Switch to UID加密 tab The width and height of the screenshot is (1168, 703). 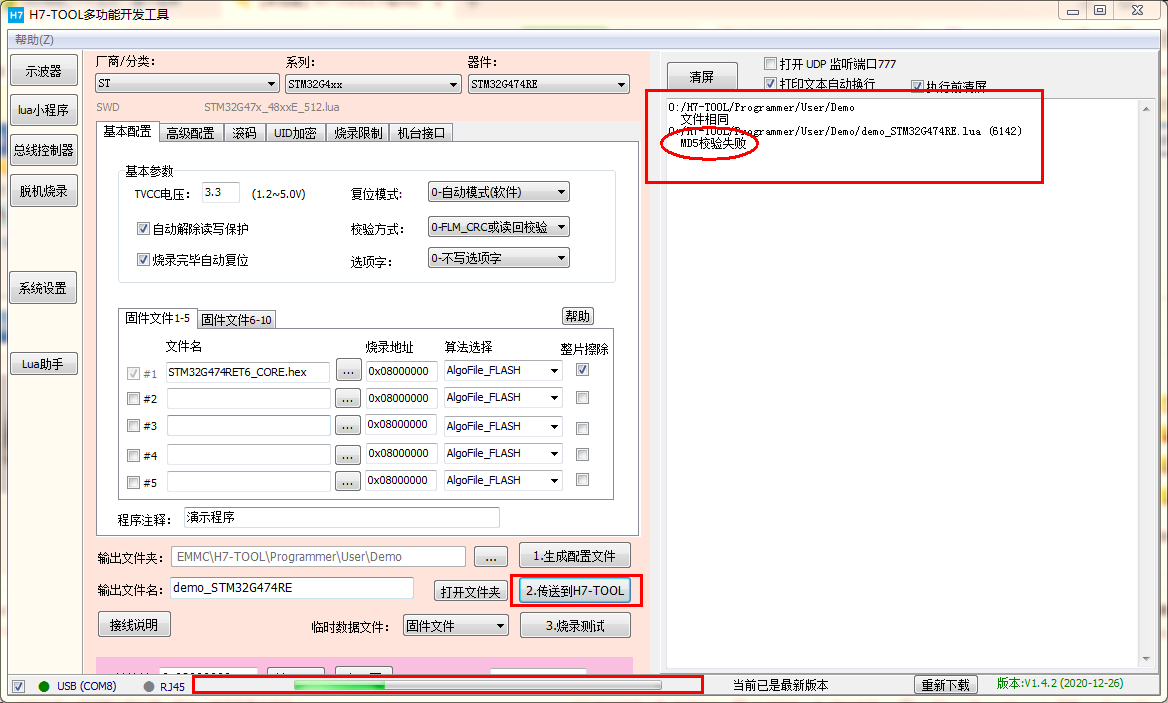[x=295, y=133]
